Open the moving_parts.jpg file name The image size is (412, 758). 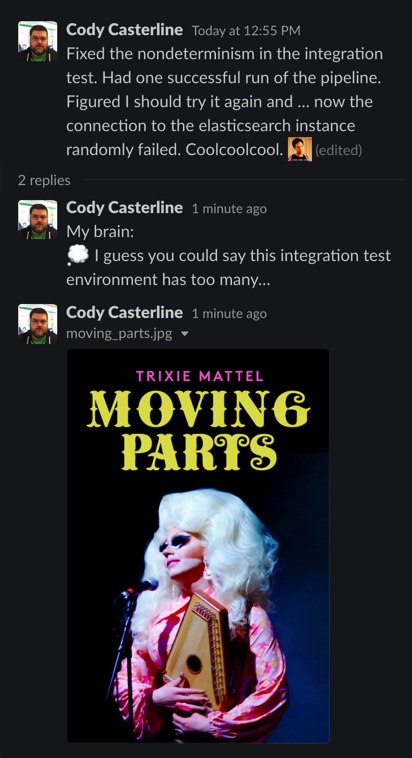point(119,334)
